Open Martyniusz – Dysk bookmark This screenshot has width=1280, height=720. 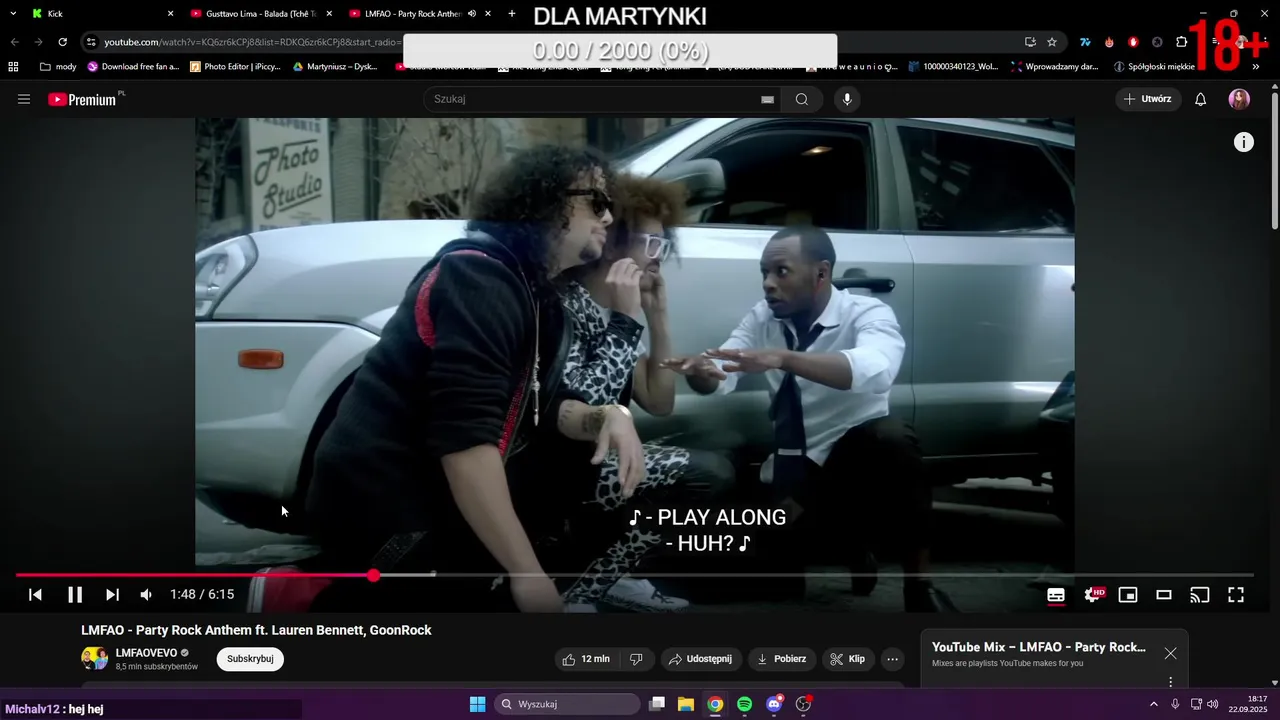(x=335, y=67)
